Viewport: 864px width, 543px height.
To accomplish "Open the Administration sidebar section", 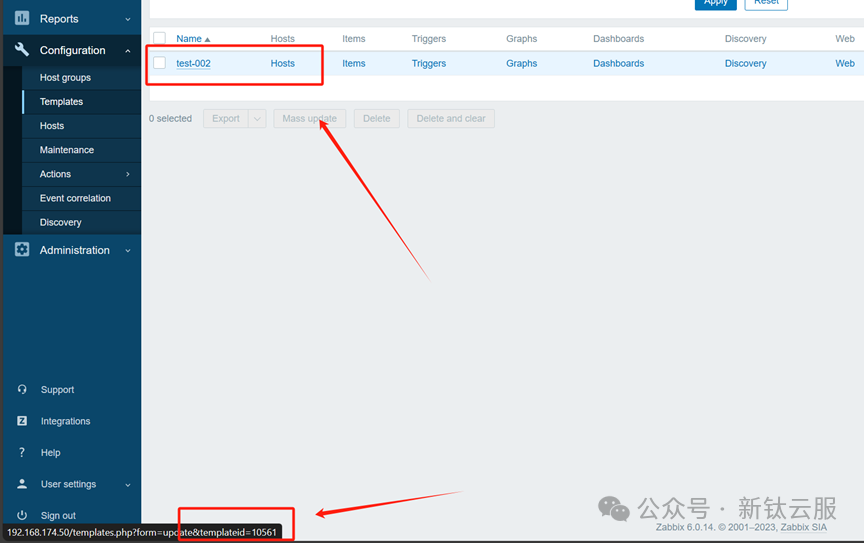I will tap(74, 250).
